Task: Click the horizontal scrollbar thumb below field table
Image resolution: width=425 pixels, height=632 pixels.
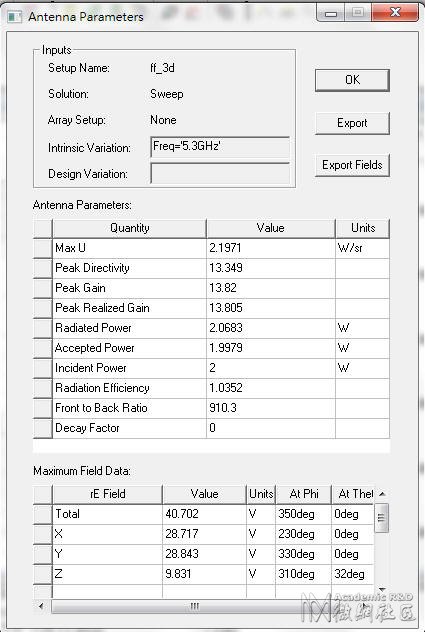Action: [194, 606]
